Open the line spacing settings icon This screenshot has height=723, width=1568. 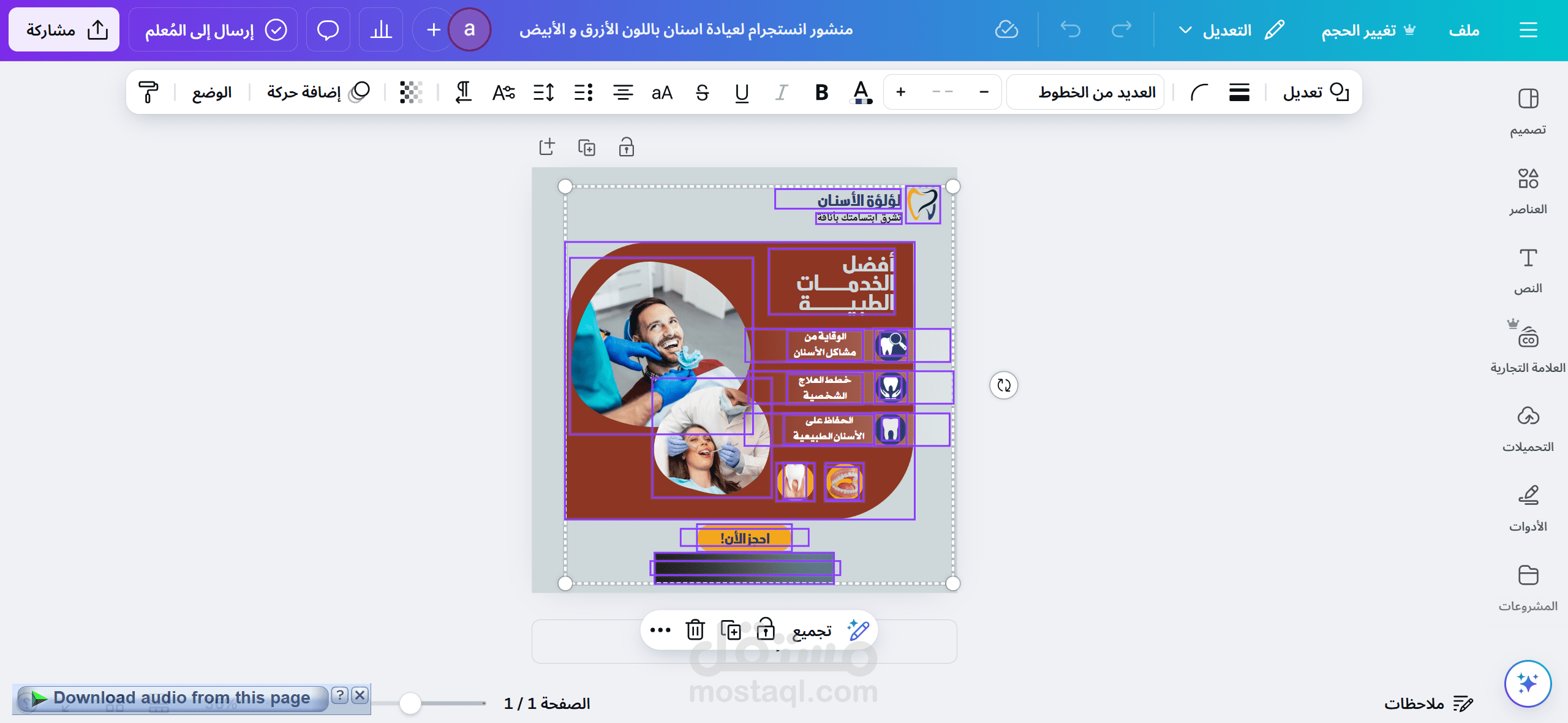543,93
